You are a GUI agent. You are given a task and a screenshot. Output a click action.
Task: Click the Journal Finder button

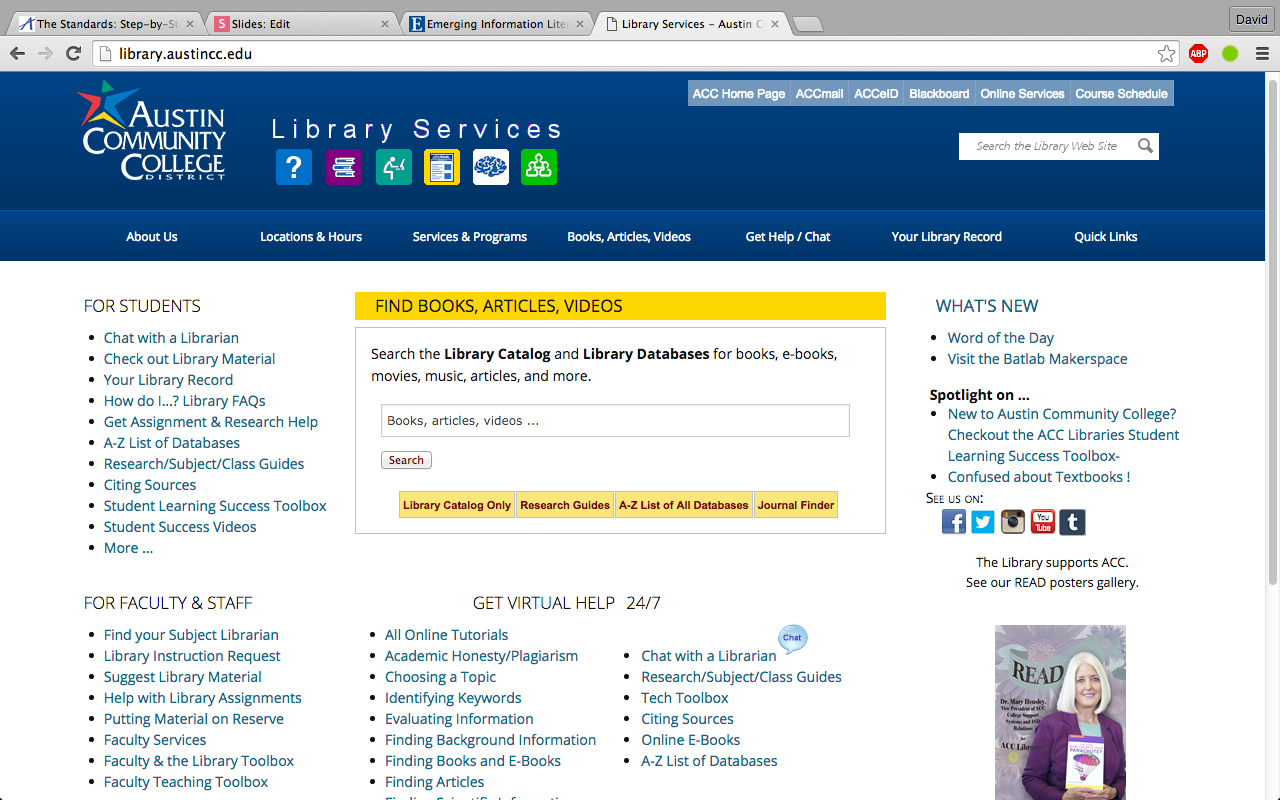click(x=796, y=505)
